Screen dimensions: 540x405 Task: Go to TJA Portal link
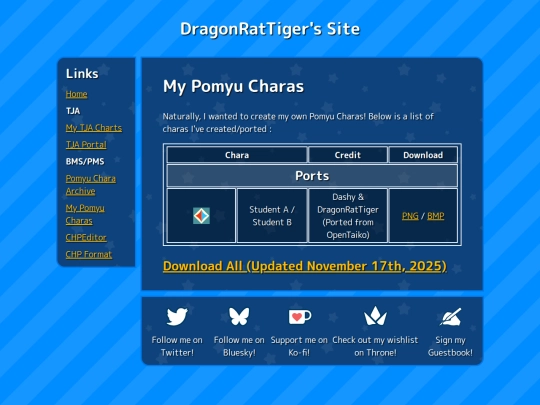click(x=86, y=145)
